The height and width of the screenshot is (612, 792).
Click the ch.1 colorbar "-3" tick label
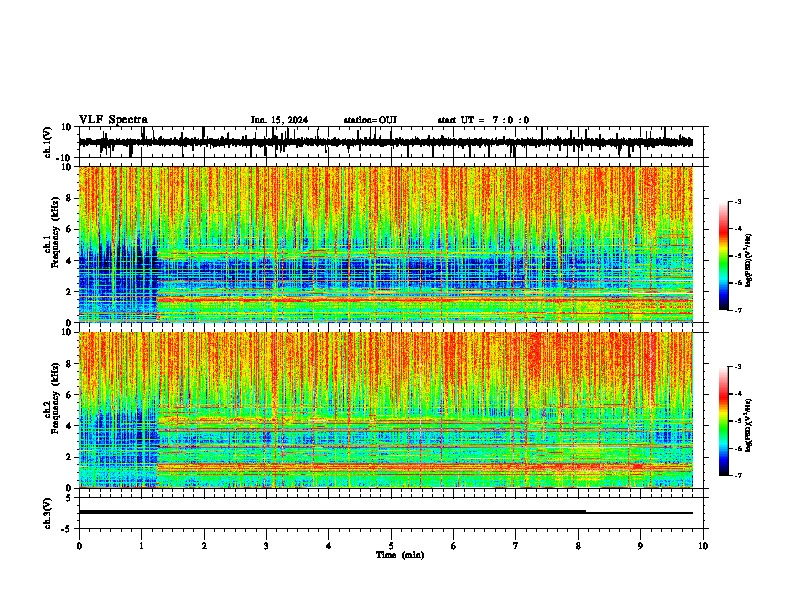pyautogui.click(x=738, y=202)
